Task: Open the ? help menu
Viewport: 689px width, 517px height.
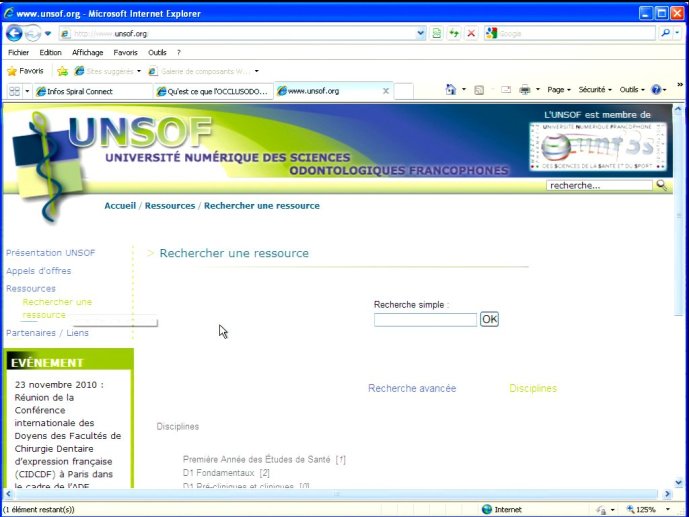Action: (x=178, y=53)
